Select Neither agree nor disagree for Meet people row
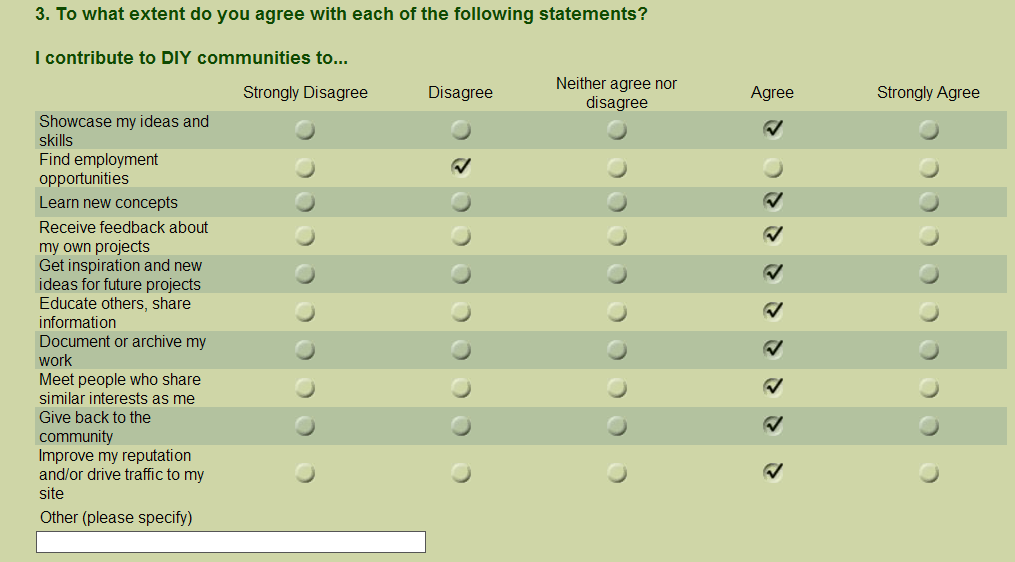1015x562 pixels. point(617,388)
